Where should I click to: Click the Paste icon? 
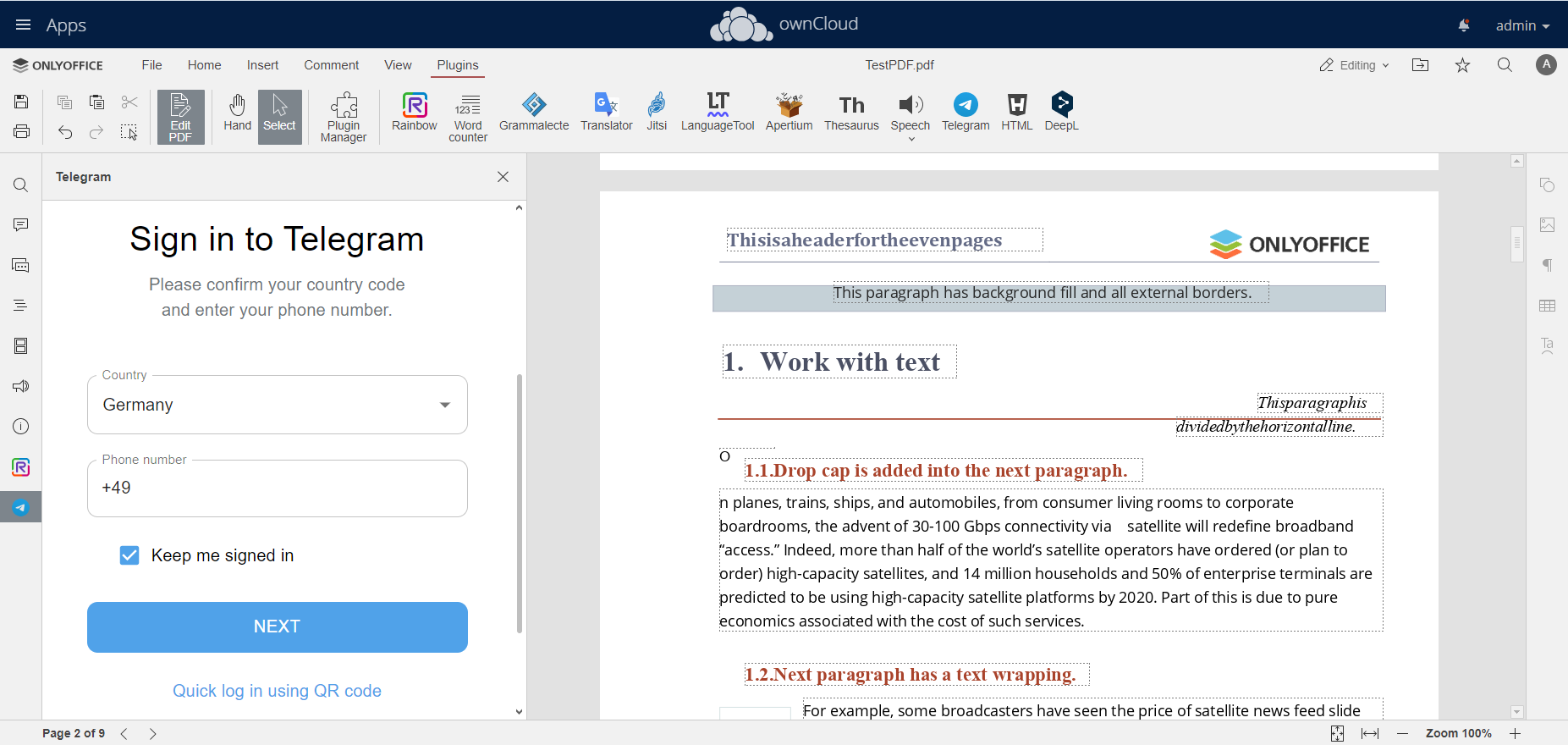click(x=96, y=102)
